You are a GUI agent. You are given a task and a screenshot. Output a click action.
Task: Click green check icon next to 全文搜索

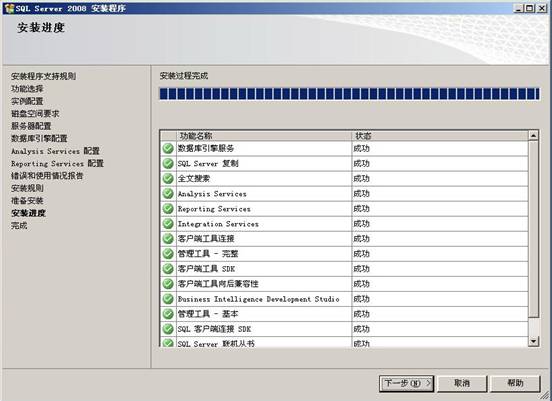pos(168,178)
